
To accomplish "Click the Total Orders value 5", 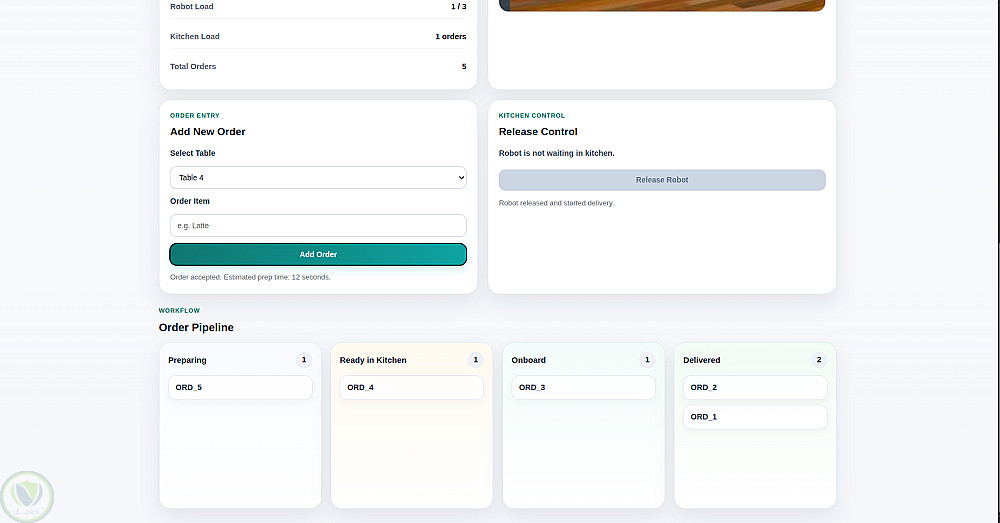I will [x=464, y=66].
